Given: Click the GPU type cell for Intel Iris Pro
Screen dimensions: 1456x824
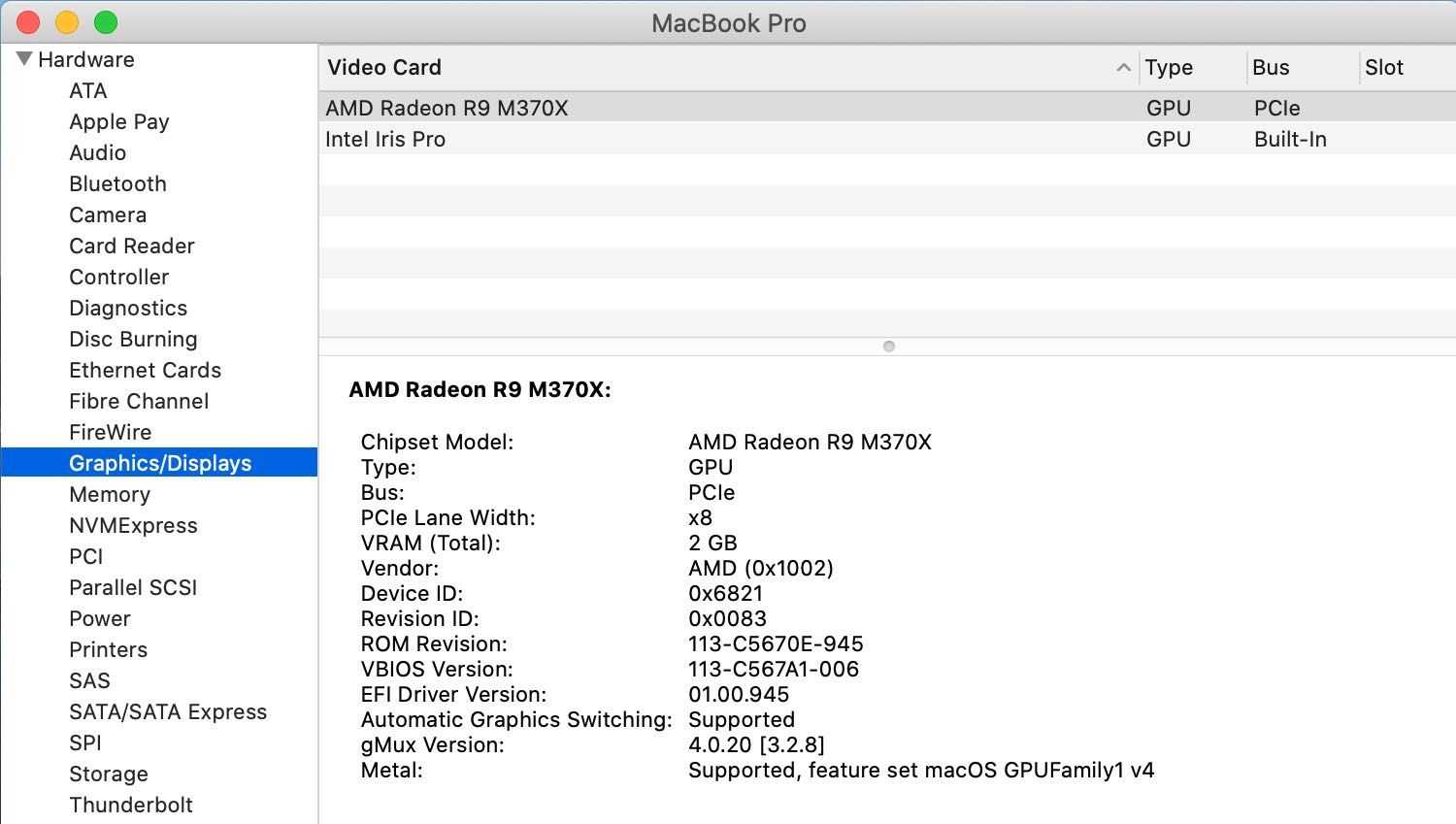Looking at the screenshot, I should [1168, 139].
